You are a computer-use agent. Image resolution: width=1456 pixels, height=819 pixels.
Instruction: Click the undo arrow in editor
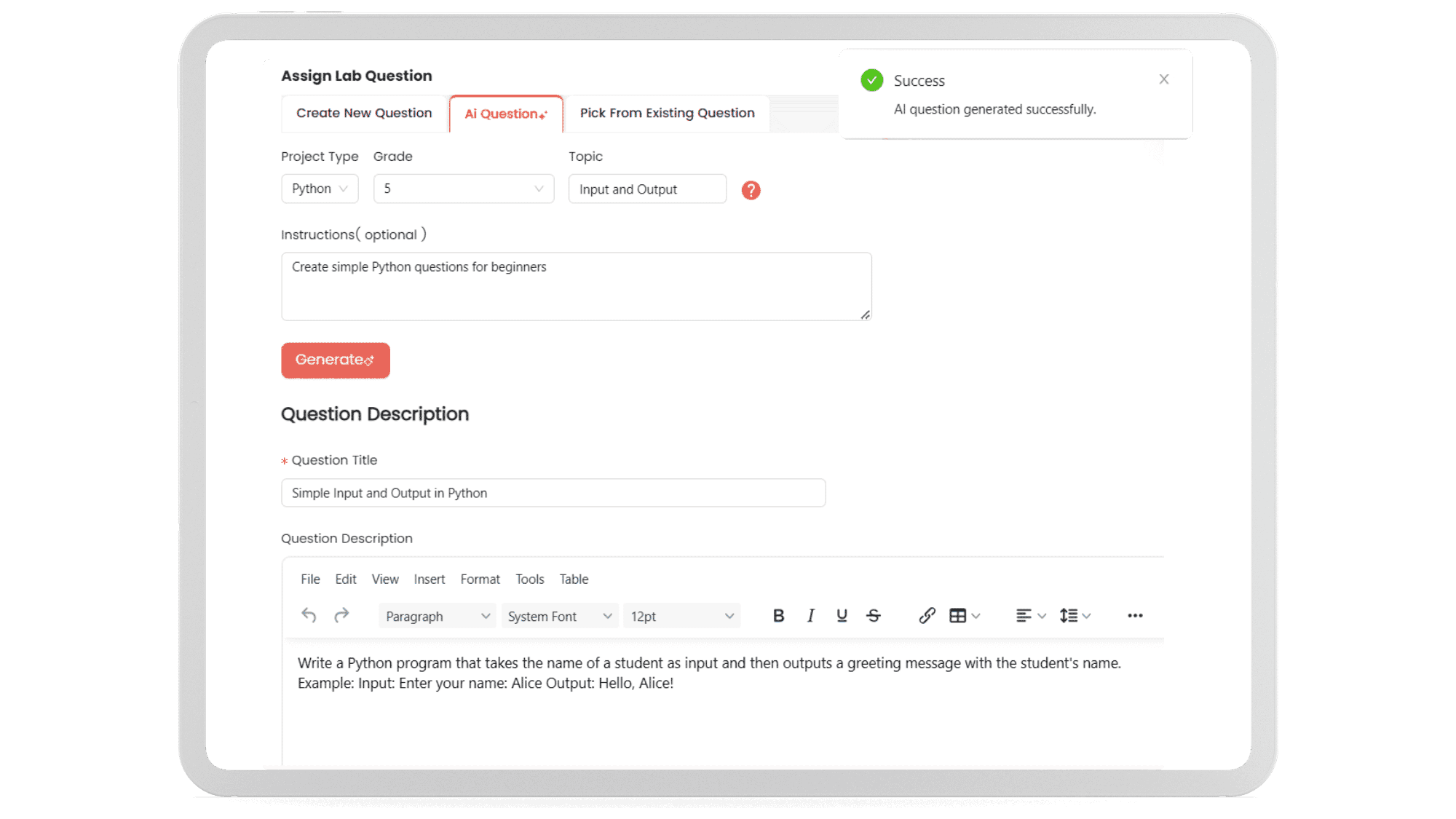pos(309,616)
